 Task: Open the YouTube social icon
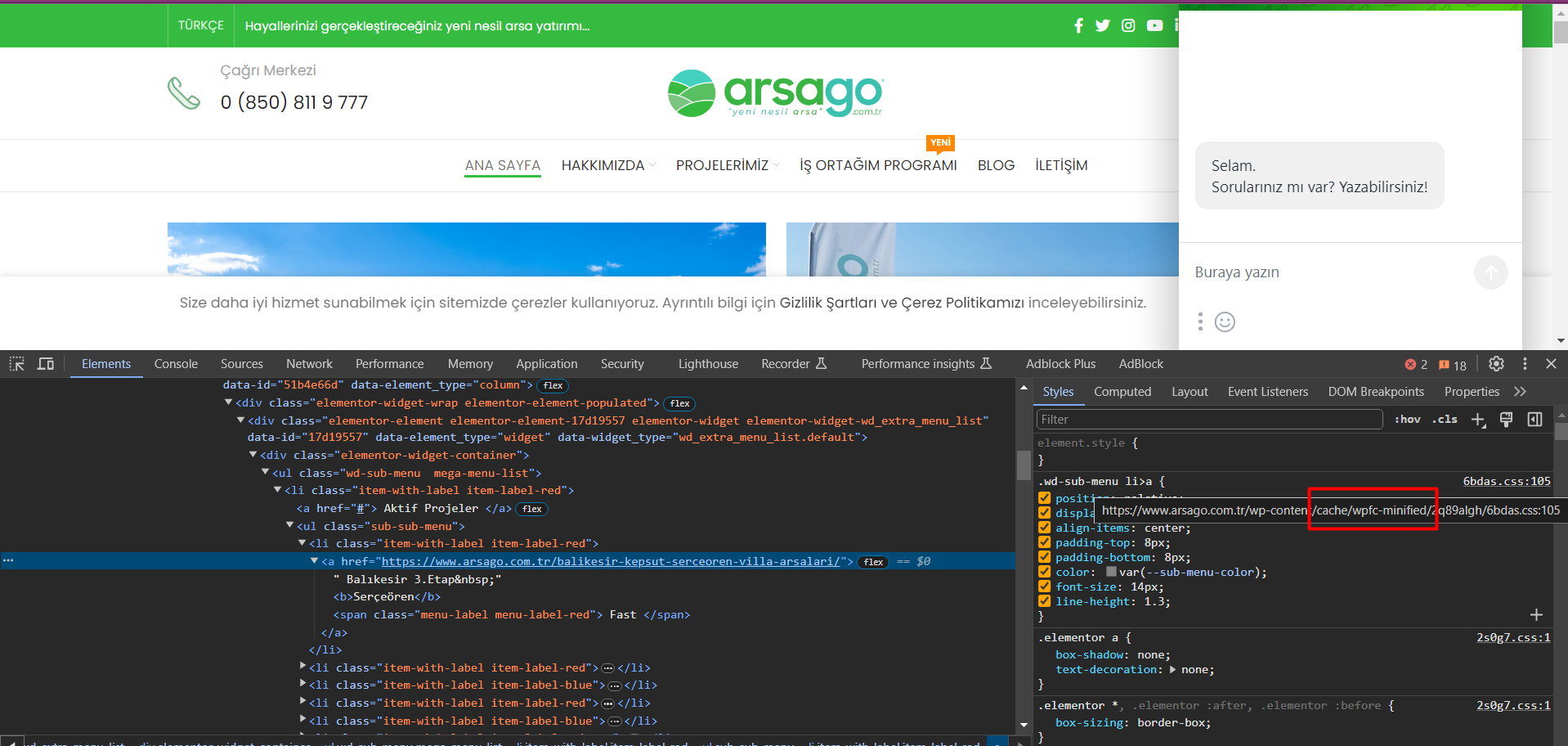pos(1154,25)
